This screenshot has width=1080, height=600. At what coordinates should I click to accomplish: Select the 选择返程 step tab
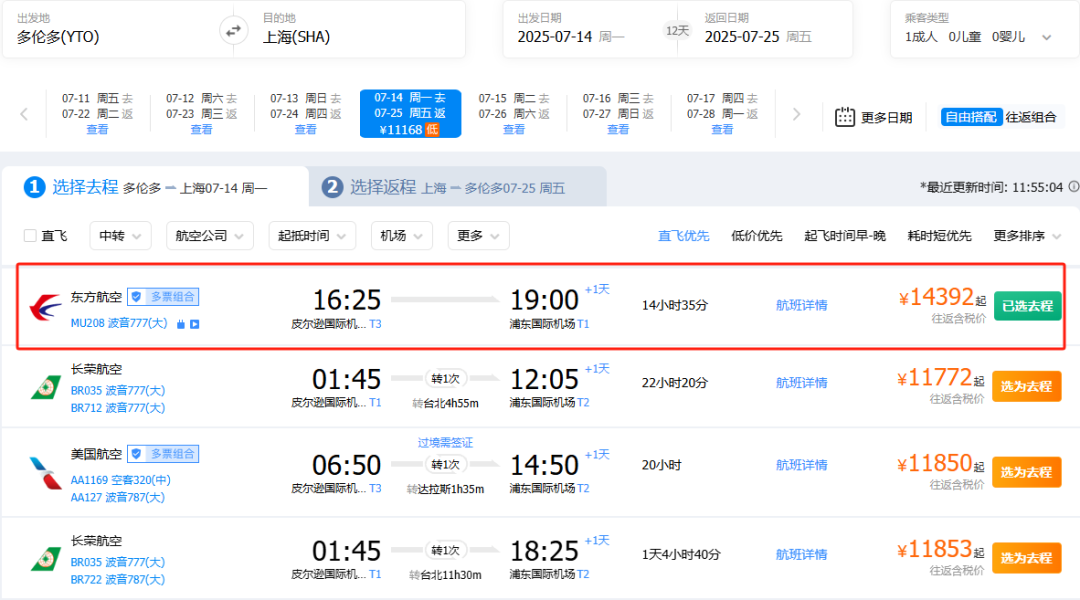[x=457, y=187]
